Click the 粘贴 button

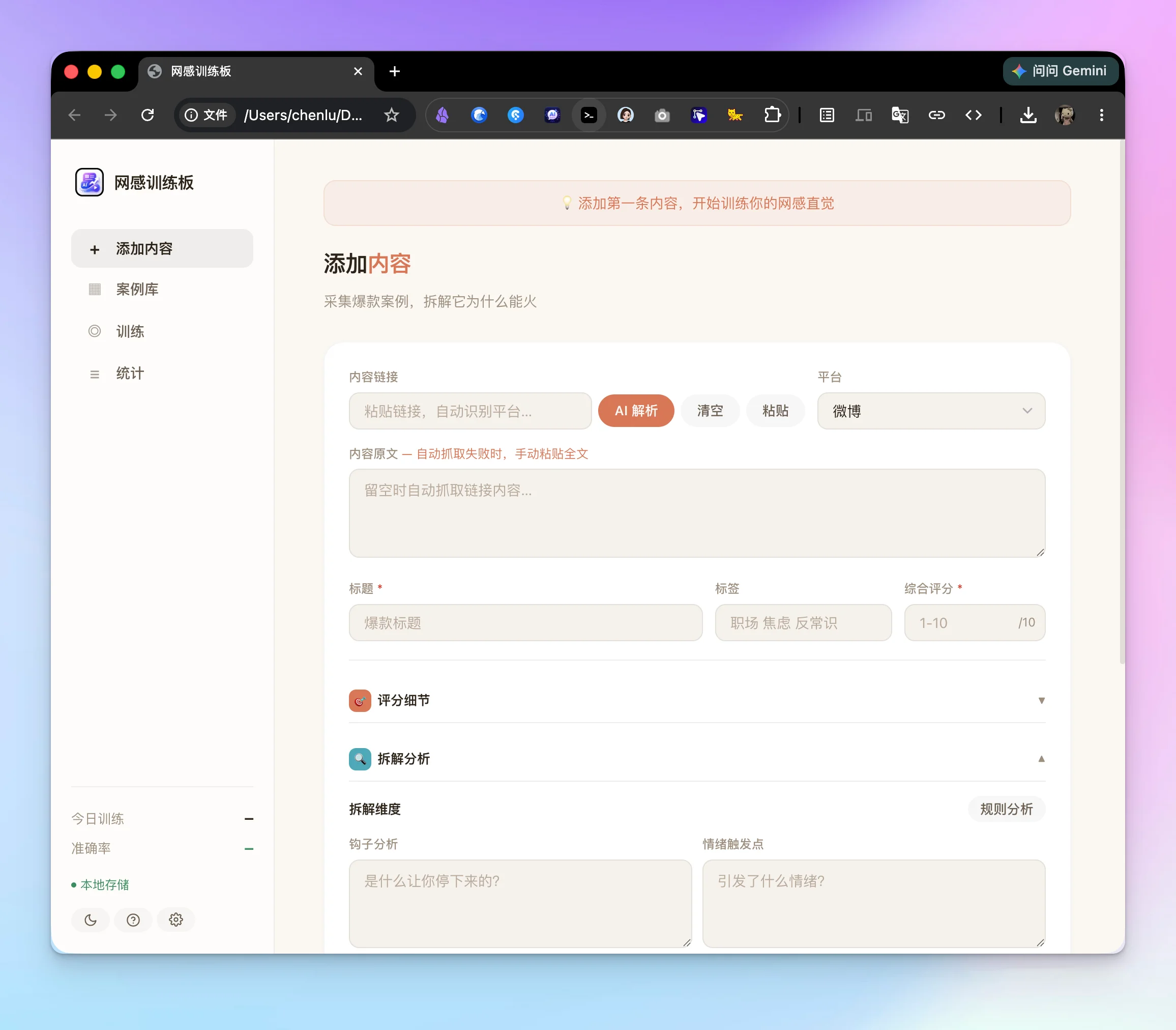[x=776, y=411]
